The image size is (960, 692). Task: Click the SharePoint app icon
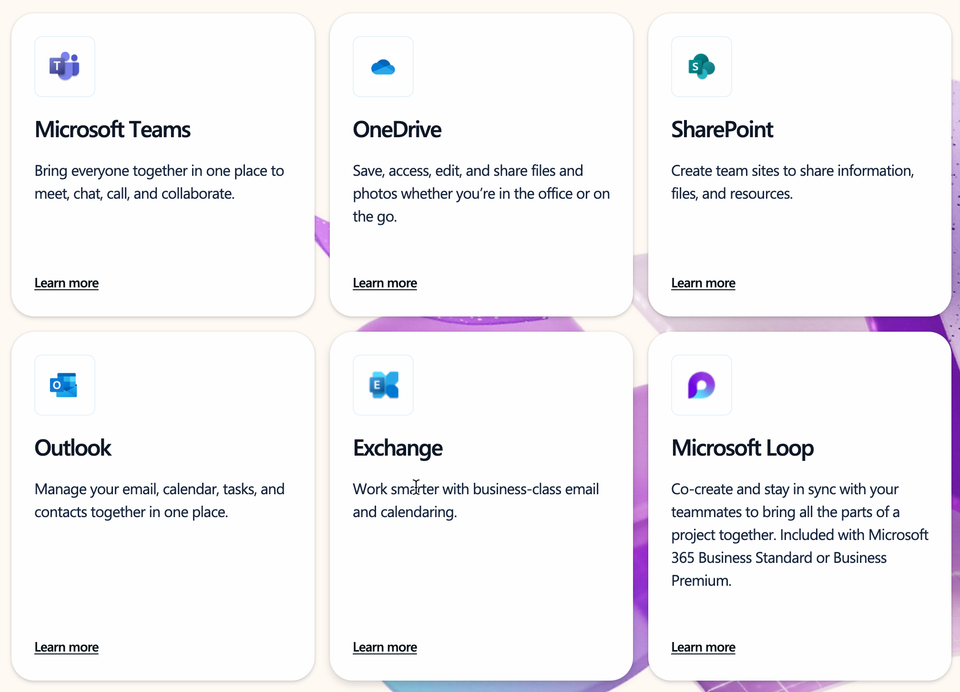click(702, 67)
